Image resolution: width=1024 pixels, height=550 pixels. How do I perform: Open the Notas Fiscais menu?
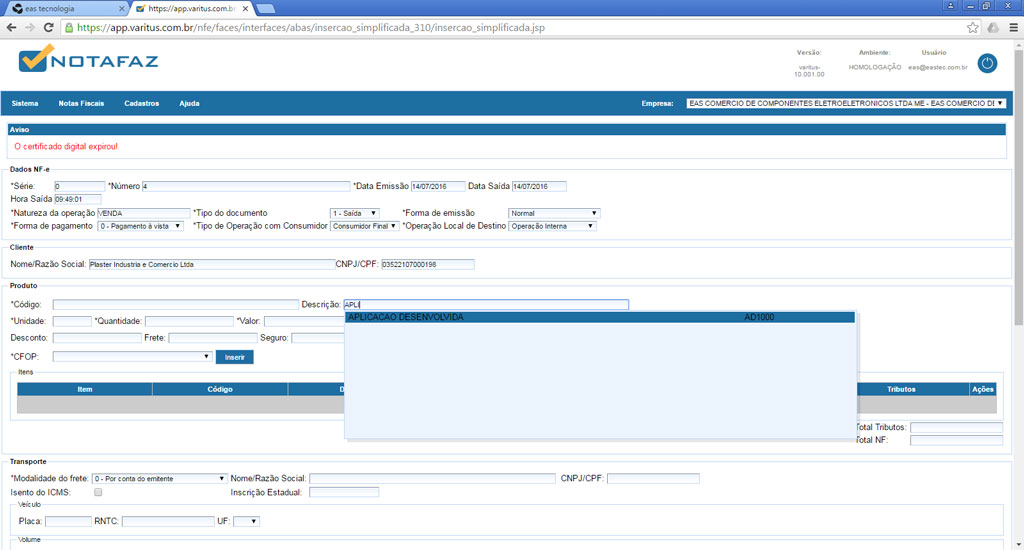pos(81,103)
